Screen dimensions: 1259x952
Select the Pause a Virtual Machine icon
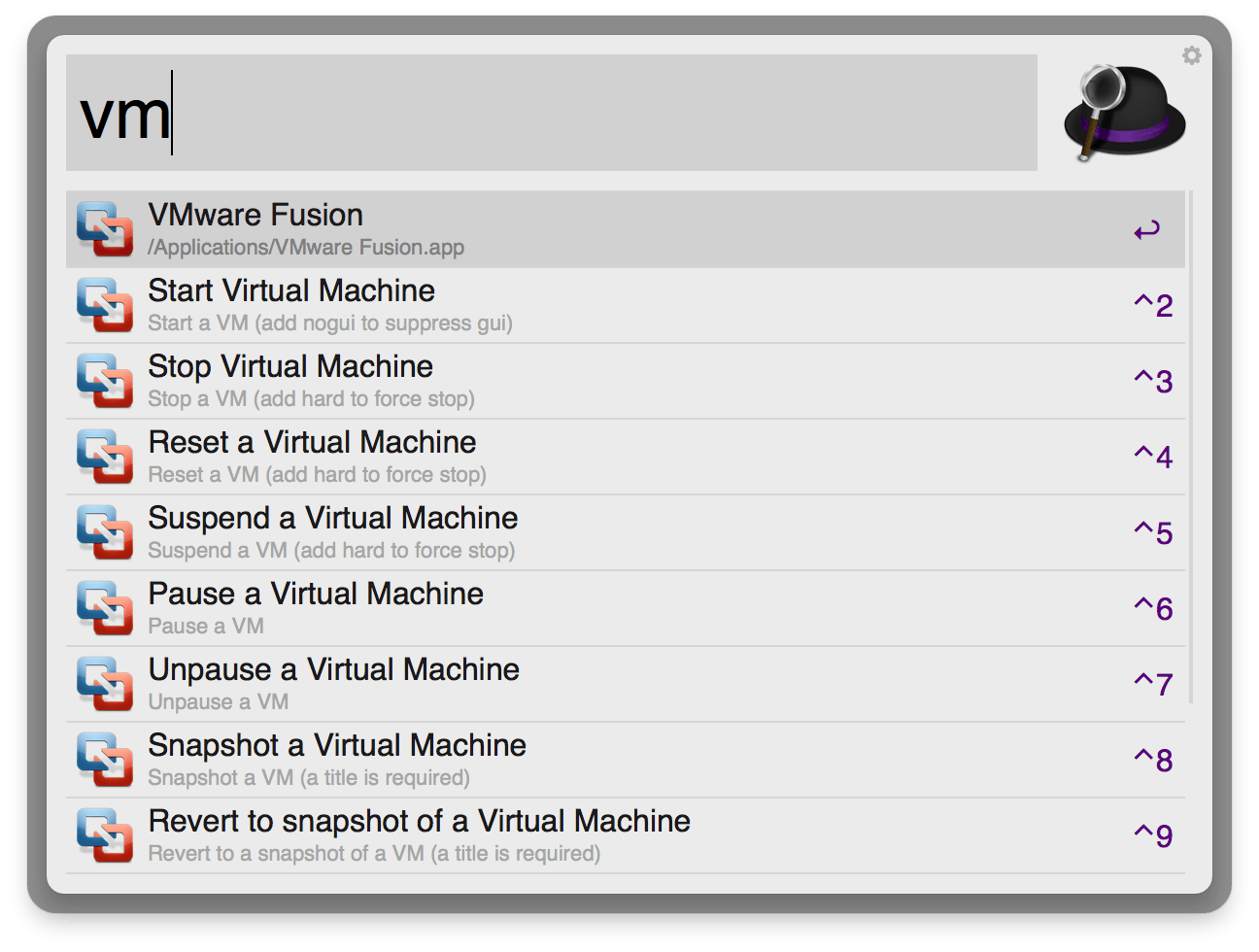[x=105, y=608]
